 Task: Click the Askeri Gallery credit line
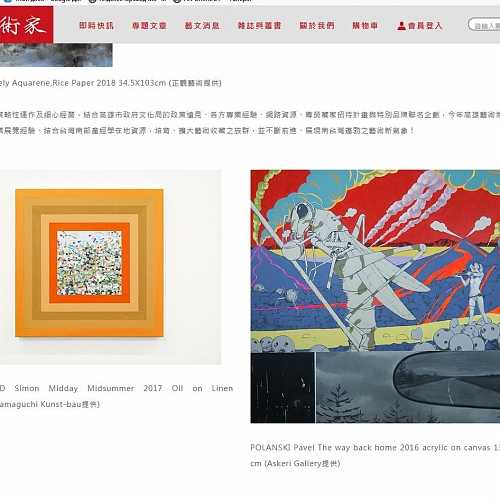(x=295, y=463)
